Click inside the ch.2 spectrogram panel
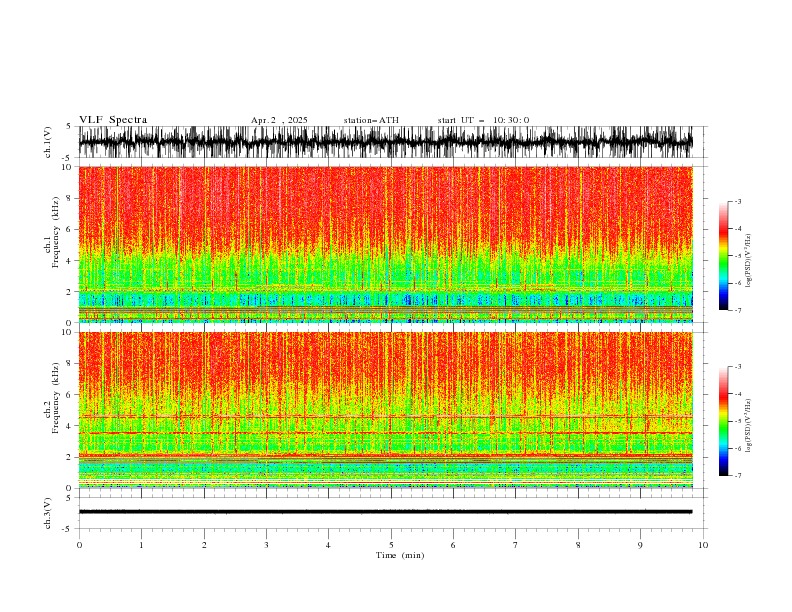The height and width of the screenshot is (612, 792). 385,410
